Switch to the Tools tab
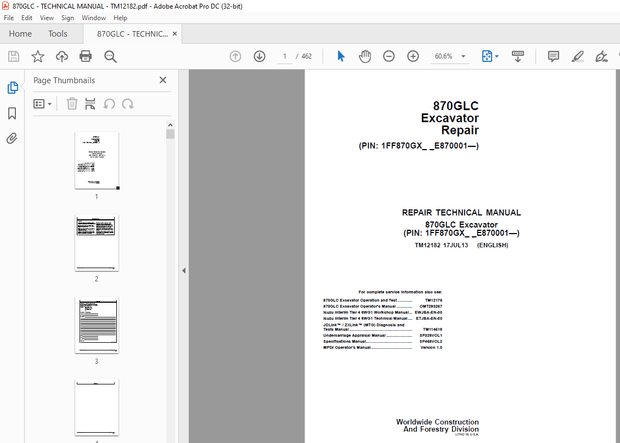Screen dimensions: 620x443 point(58,34)
